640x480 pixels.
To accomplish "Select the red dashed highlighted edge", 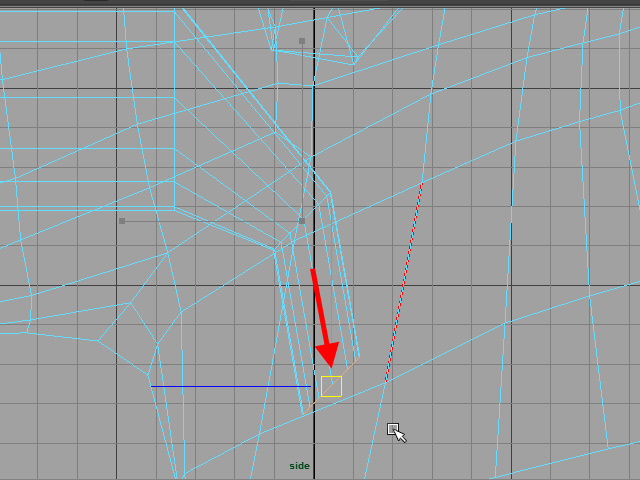I will point(404,282).
